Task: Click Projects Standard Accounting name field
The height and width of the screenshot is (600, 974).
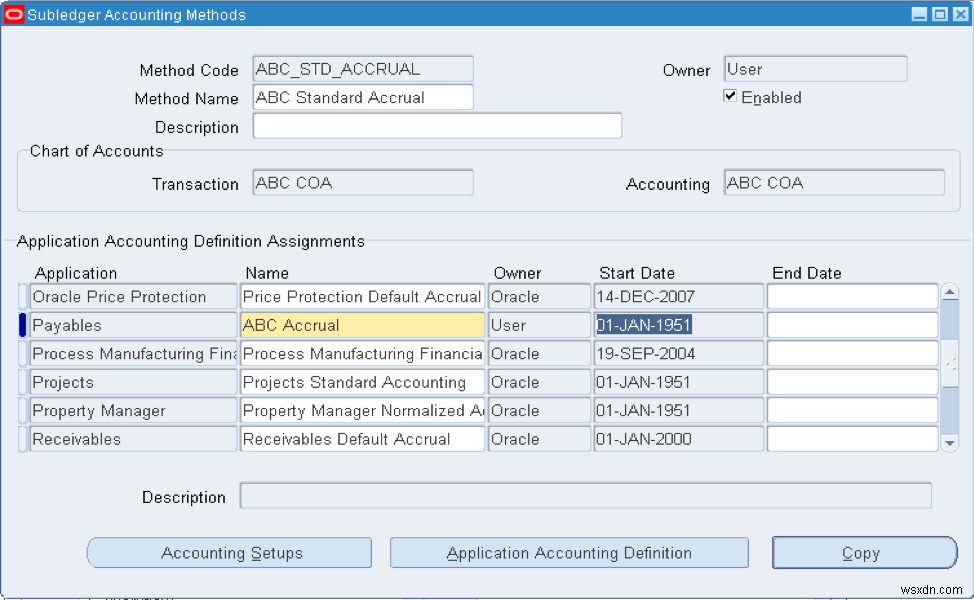Action: tap(362, 382)
